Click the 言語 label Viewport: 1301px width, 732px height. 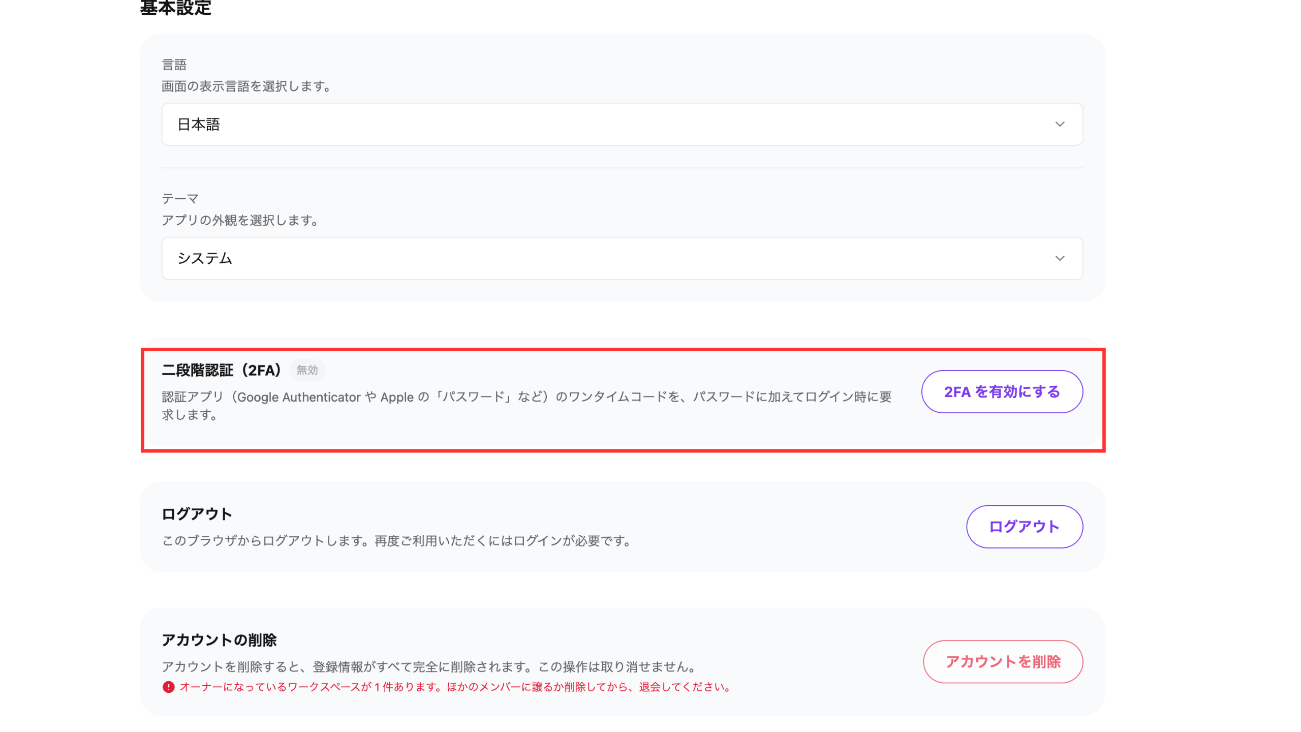coord(174,65)
